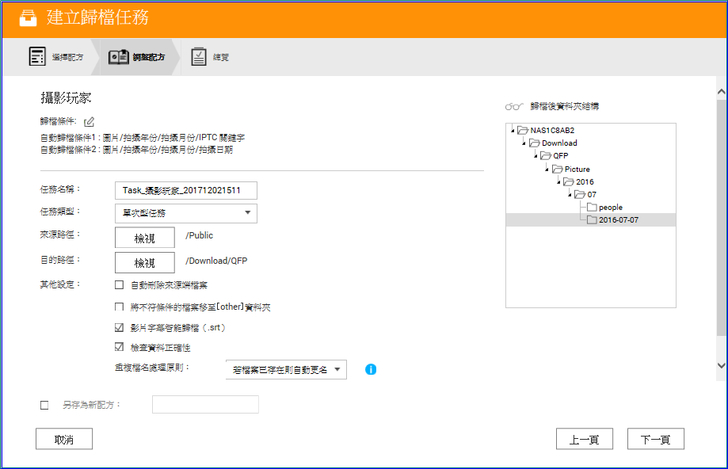Image resolution: width=728 pixels, height=469 pixels.
Task: Open the blue info icon for duplicate handling
Action: [x=370, y=369]
